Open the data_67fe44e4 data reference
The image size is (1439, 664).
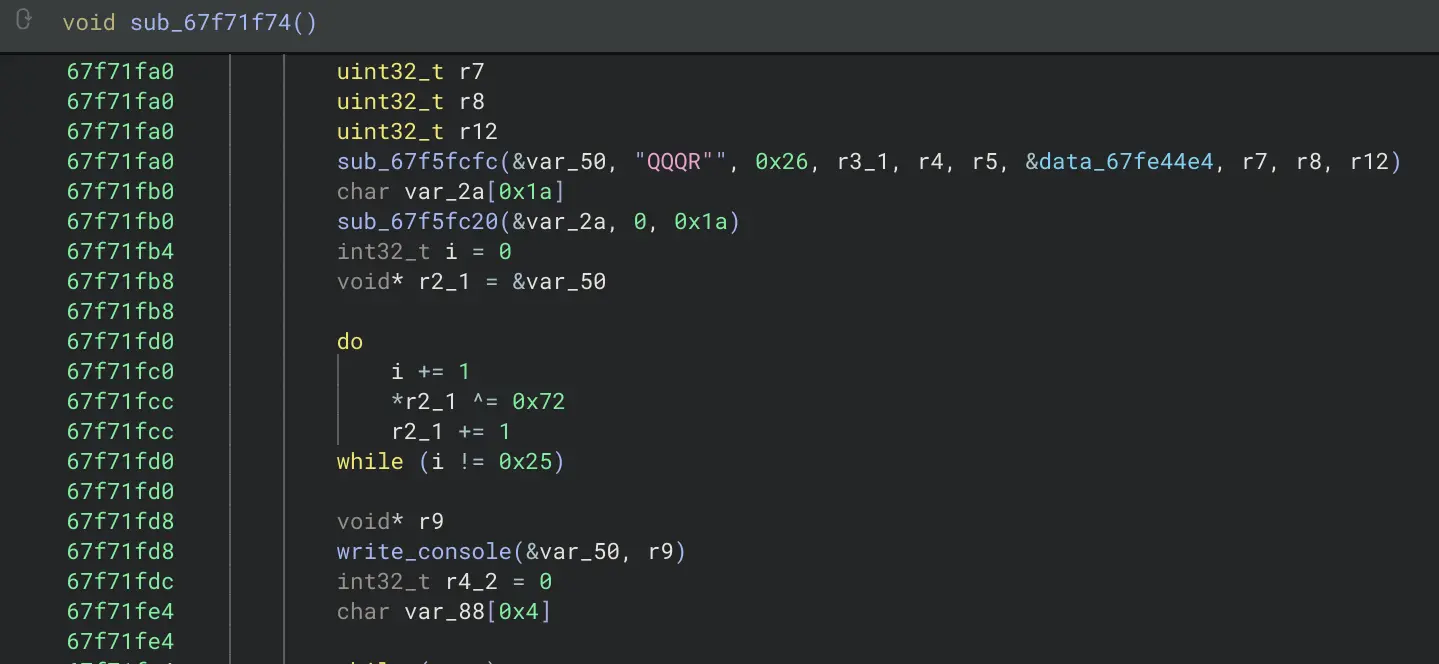pos(1125,161)
